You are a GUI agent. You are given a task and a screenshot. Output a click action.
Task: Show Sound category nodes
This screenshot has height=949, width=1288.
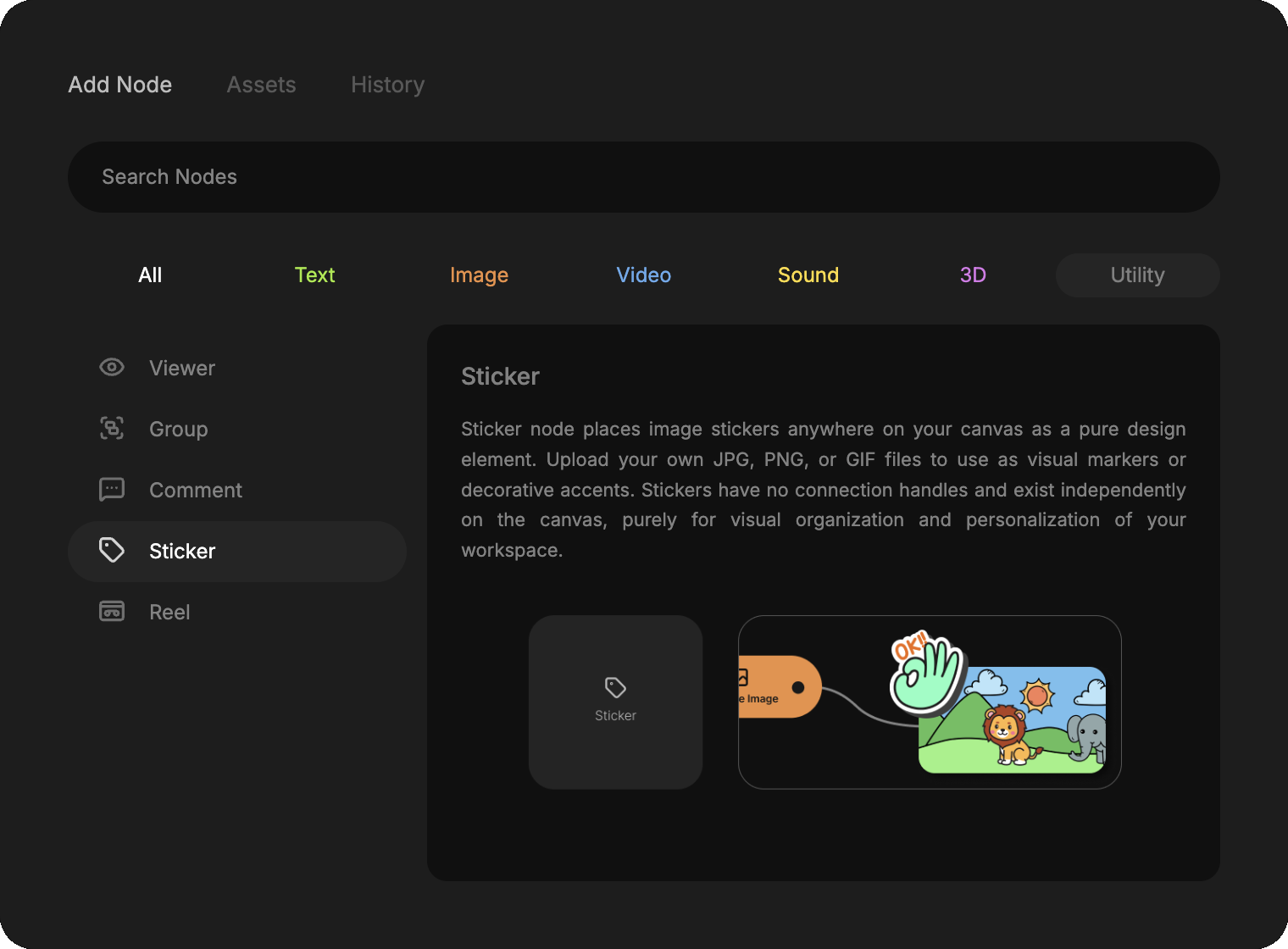[x=808, y=275]
